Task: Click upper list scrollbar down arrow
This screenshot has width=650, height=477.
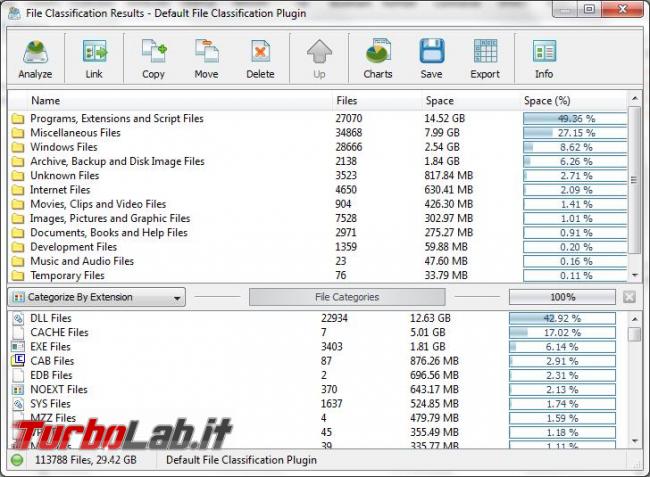Action: click(x=635, y=275)
